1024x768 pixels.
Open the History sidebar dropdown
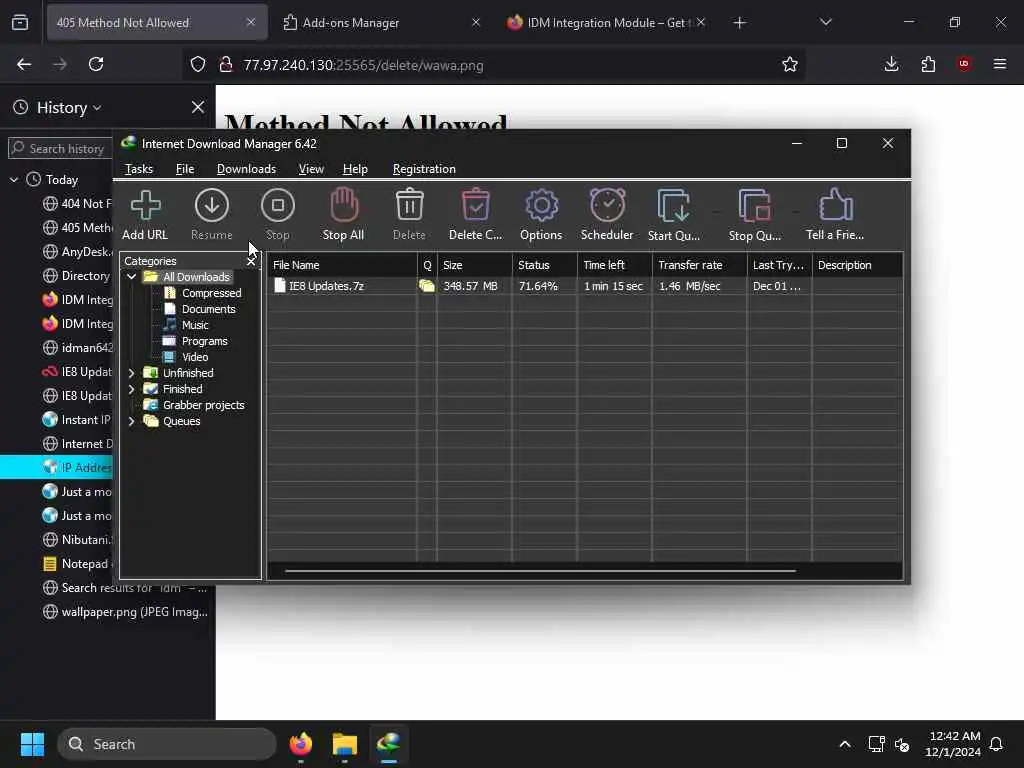(69, 108)
